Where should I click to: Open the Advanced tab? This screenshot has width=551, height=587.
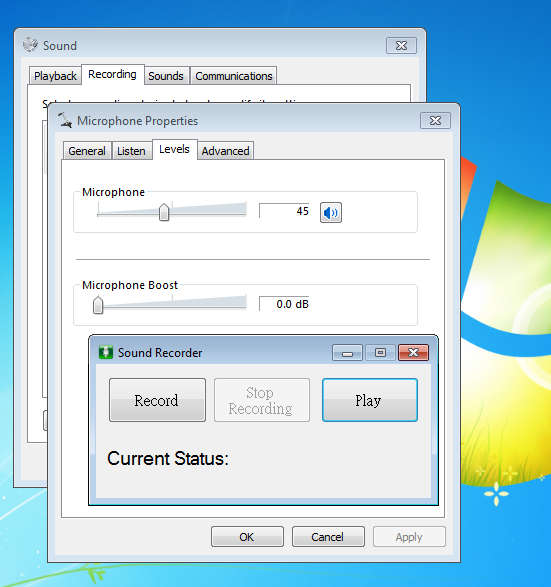point(225,151)
